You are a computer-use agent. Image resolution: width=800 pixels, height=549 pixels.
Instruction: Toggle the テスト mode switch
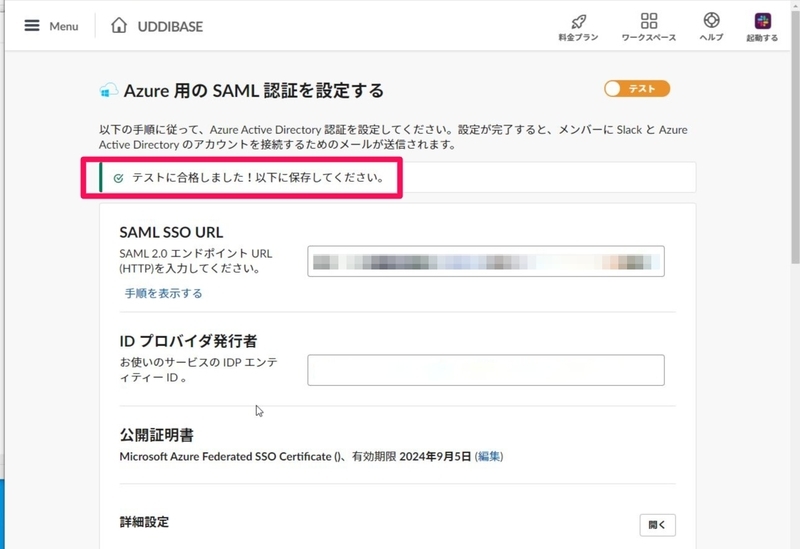[637, 89]
